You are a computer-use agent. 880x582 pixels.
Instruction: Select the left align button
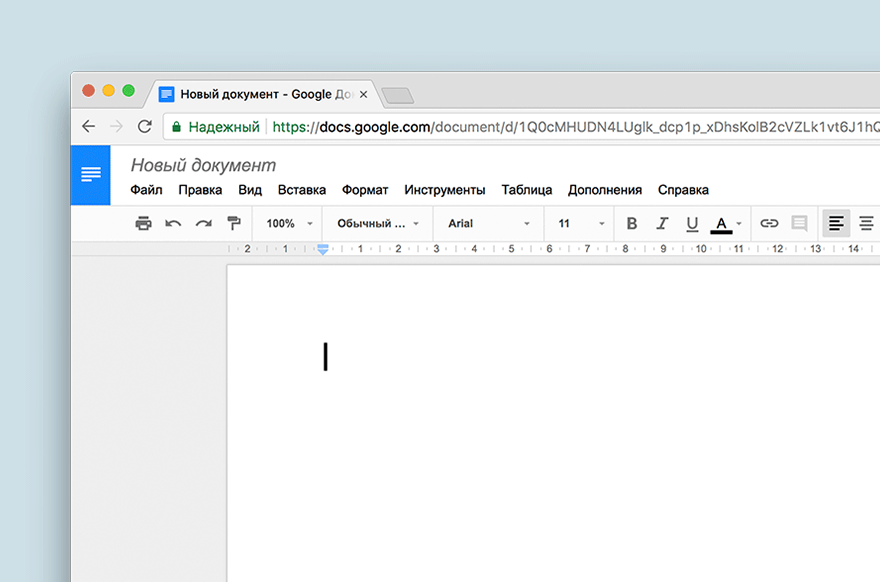836,223
